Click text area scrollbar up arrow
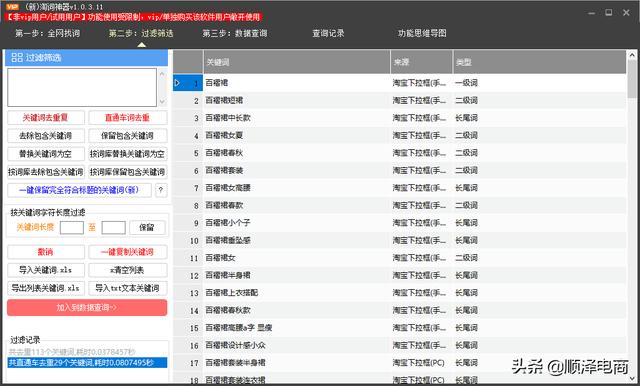The image size is (640, 386). tap(162, 74)
